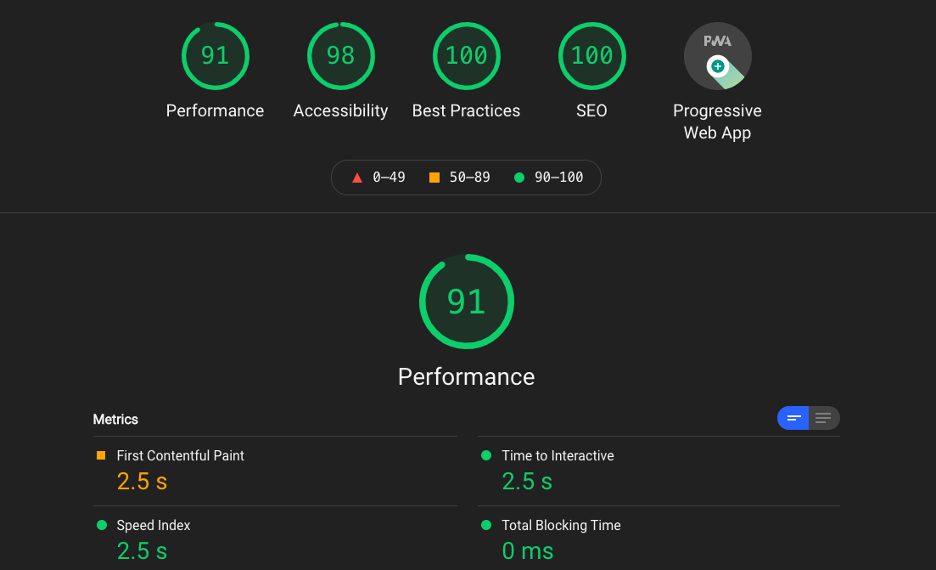
Task: Expand the Time to Interactive metric
Action: [658, 471]
